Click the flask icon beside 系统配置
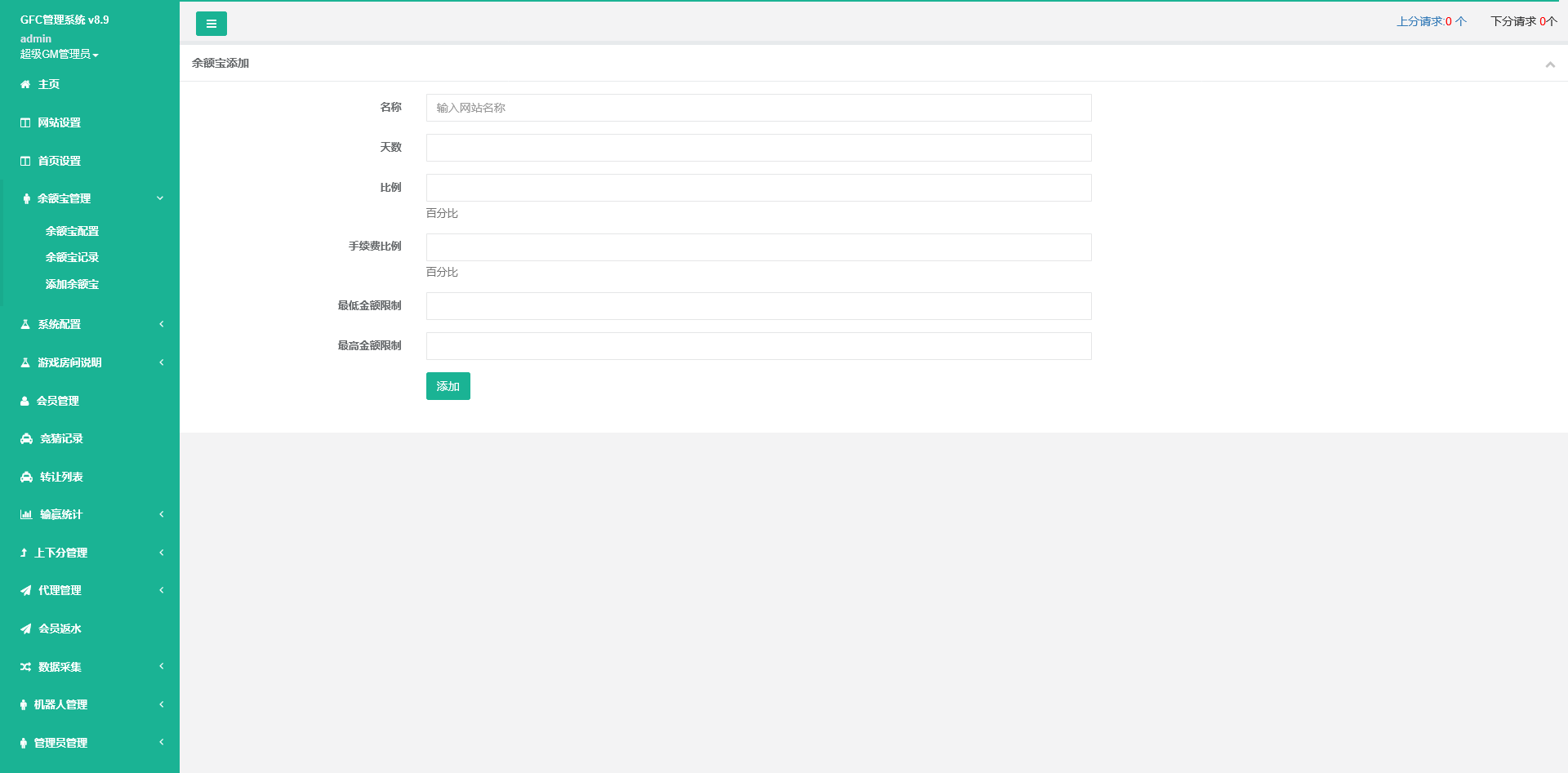Image resolution: width=1568 pixels, height=773 pixels. [x=25, y=324]
